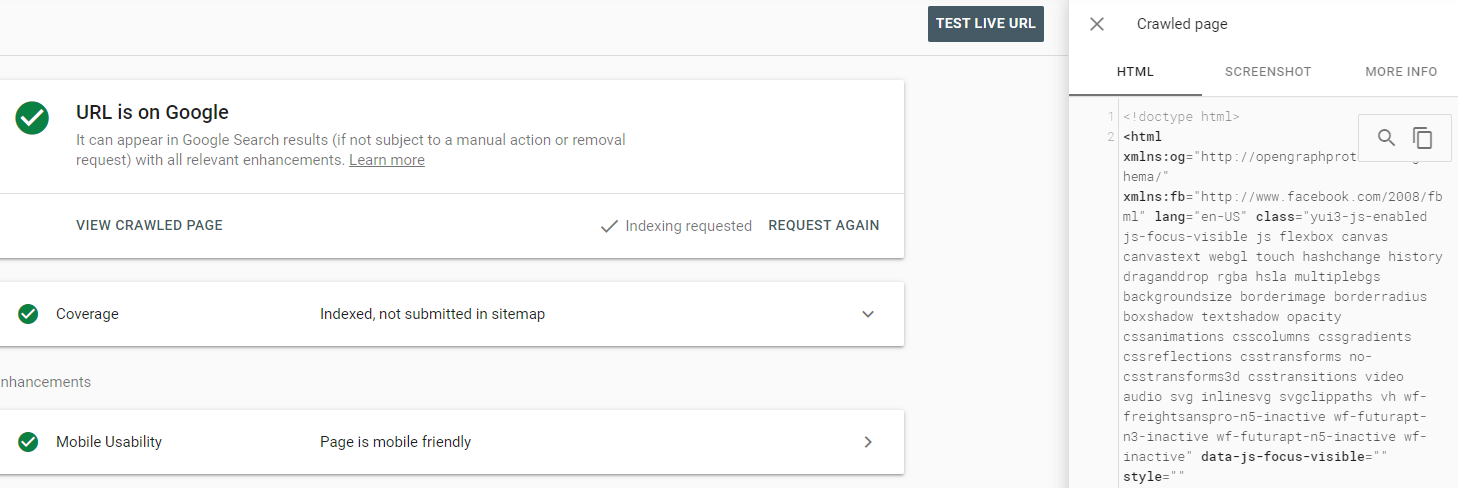Select the MORE INFO tab
The width and height of the screenshot is (1458, 490).
(x=1401, y=72)
